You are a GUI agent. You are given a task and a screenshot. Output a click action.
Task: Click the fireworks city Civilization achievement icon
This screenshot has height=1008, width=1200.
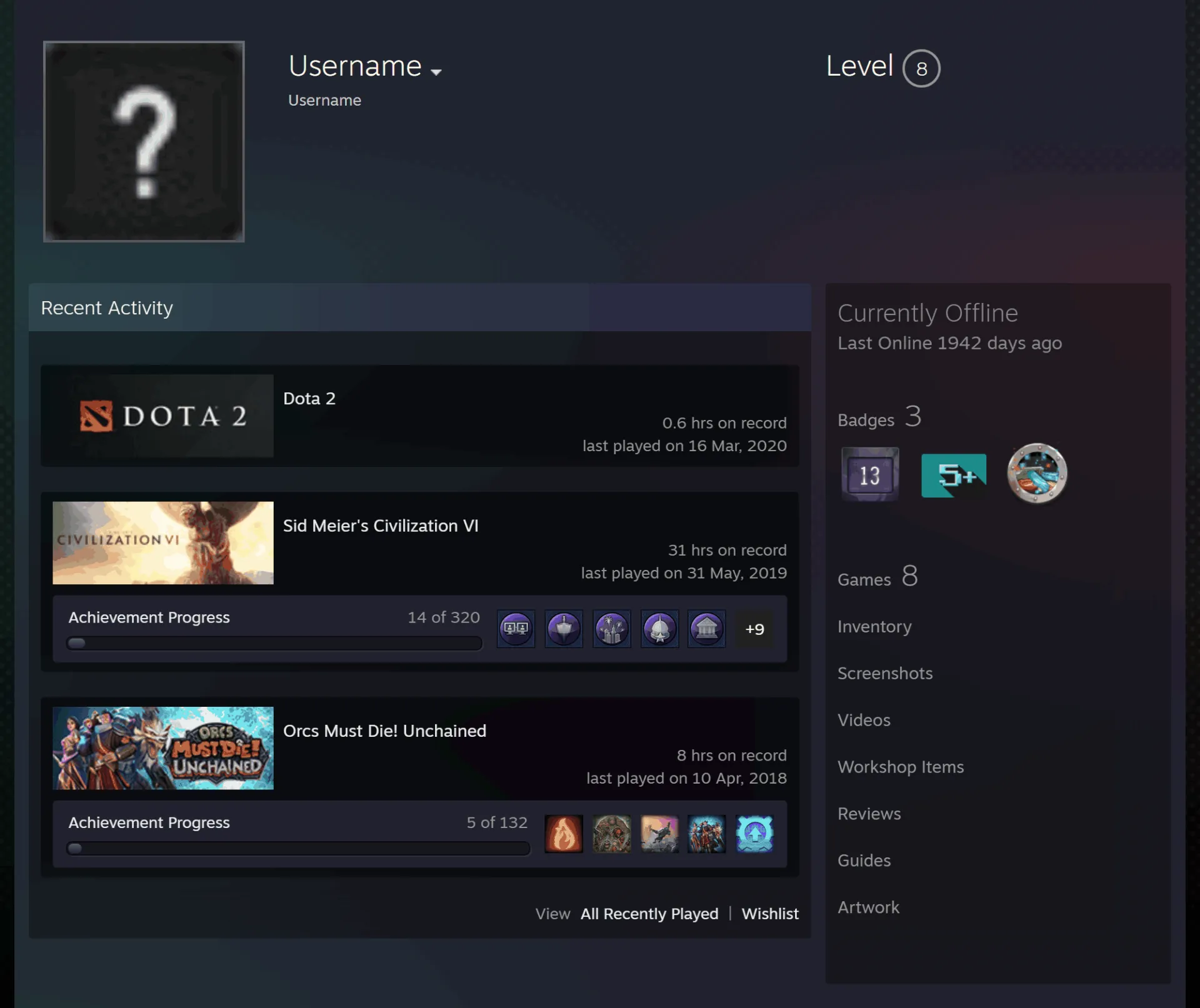pyautogui.click(x=612, y=629)
